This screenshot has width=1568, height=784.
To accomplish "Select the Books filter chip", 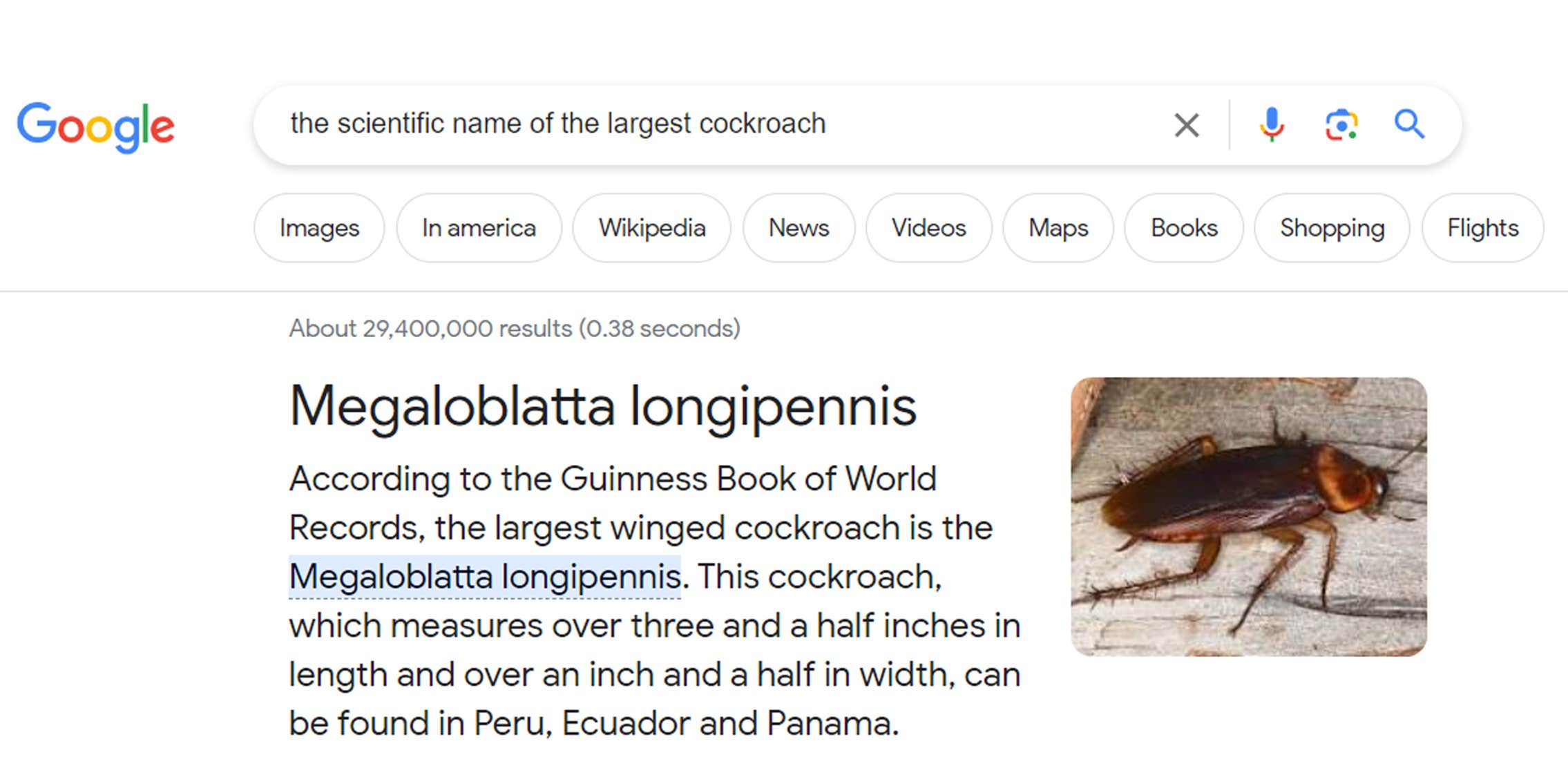I will (x=1183, y=228).
